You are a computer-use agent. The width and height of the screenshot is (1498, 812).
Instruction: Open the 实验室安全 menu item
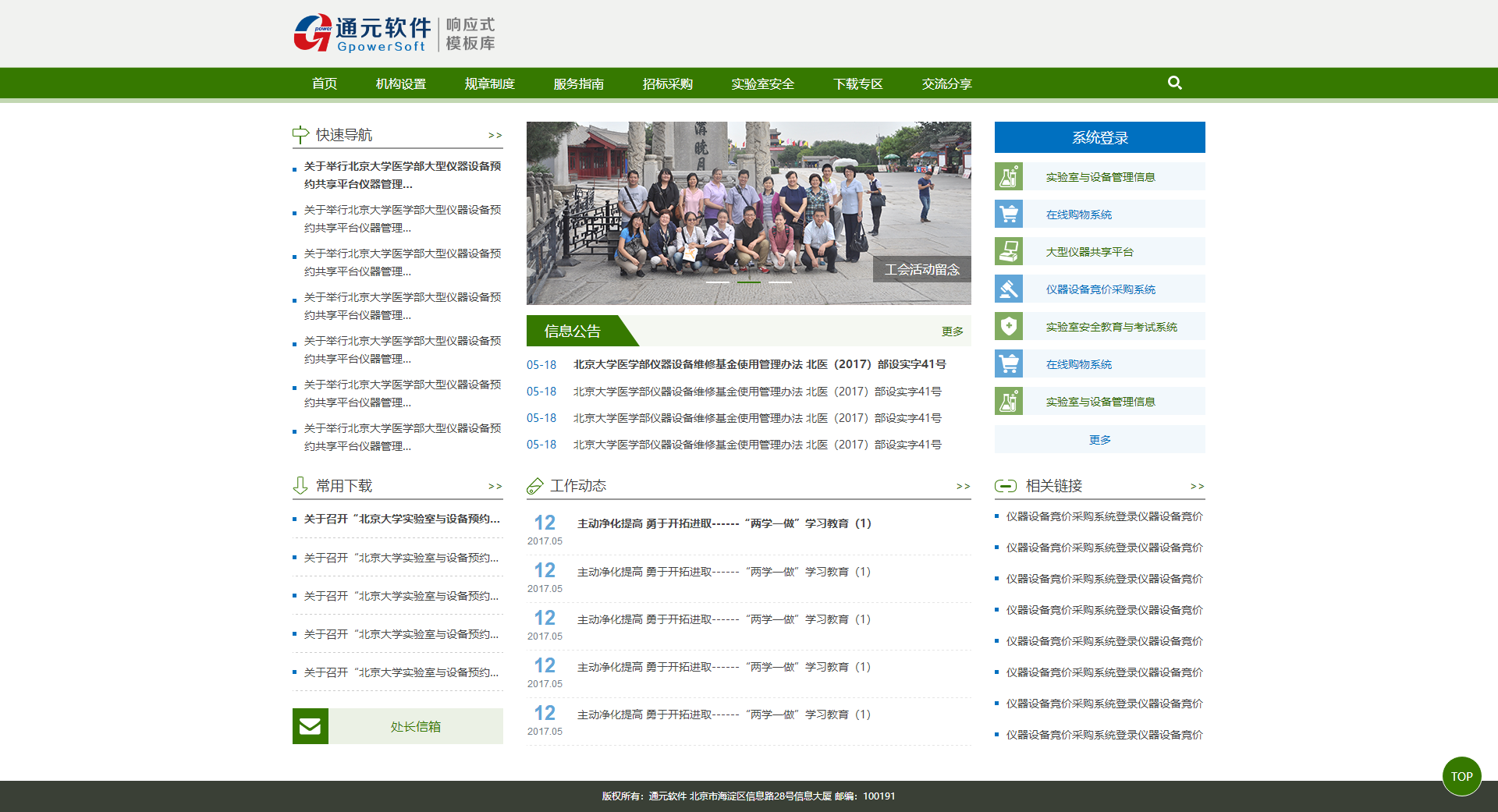pos(762,83)
